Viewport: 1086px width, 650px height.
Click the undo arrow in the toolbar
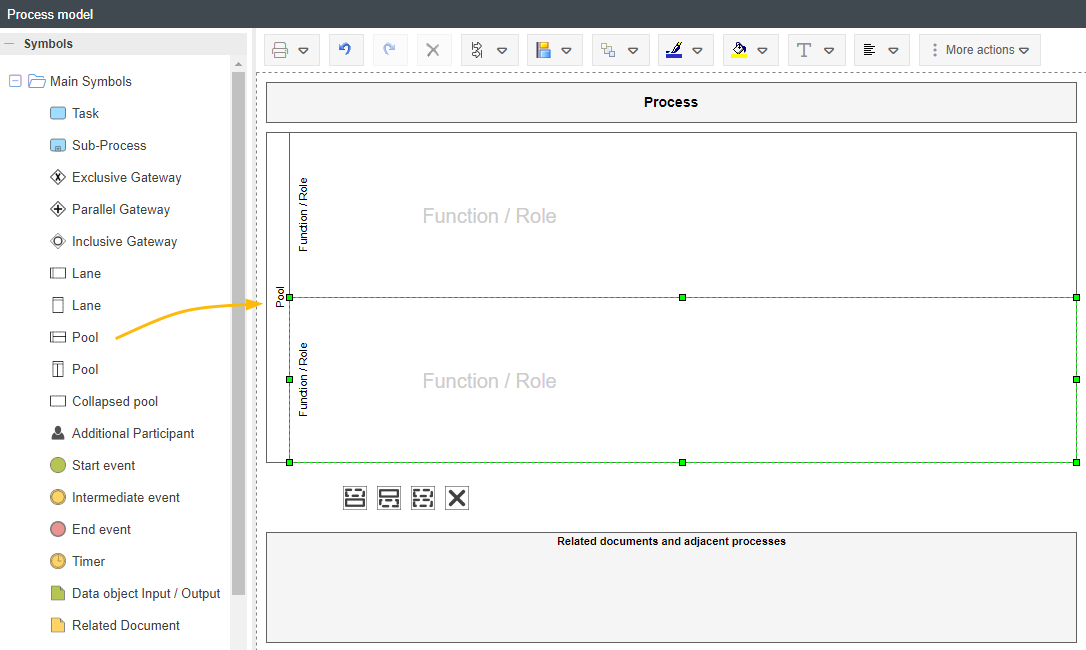(345, 50)
